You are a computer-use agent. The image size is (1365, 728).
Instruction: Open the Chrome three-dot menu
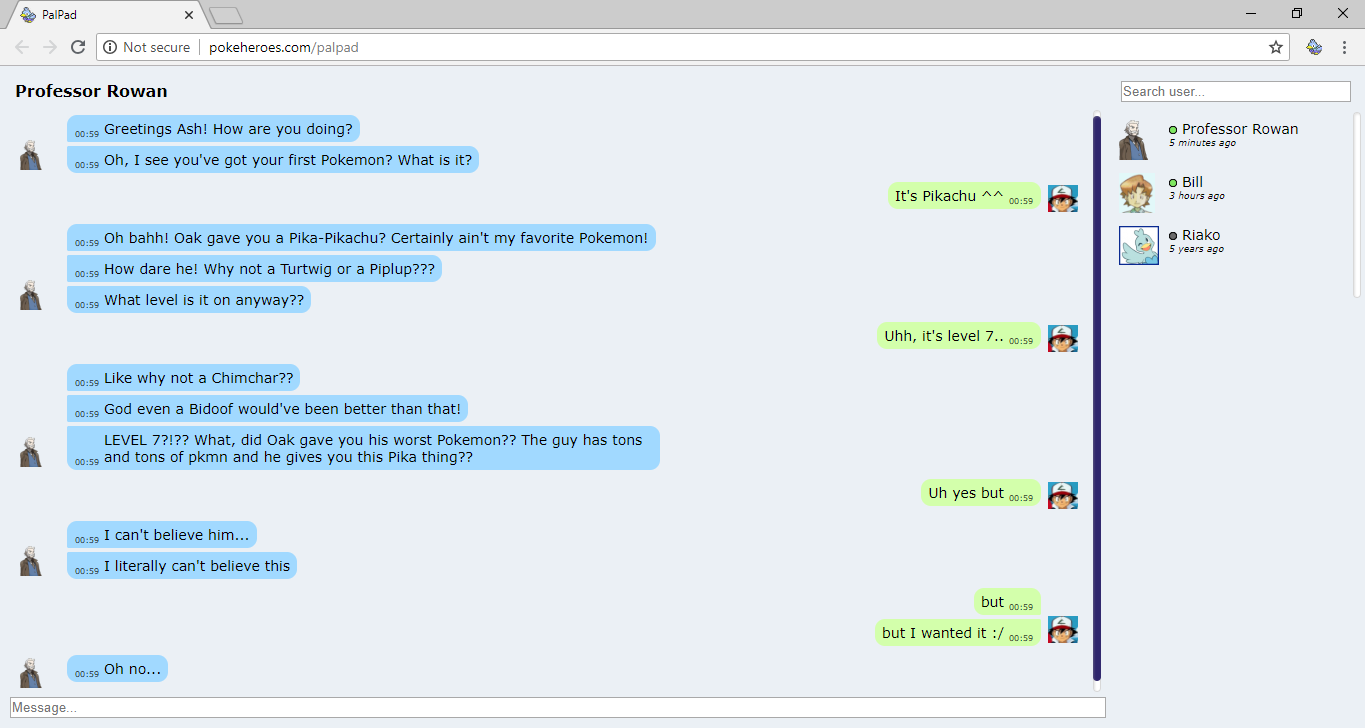coord(1345,47)
